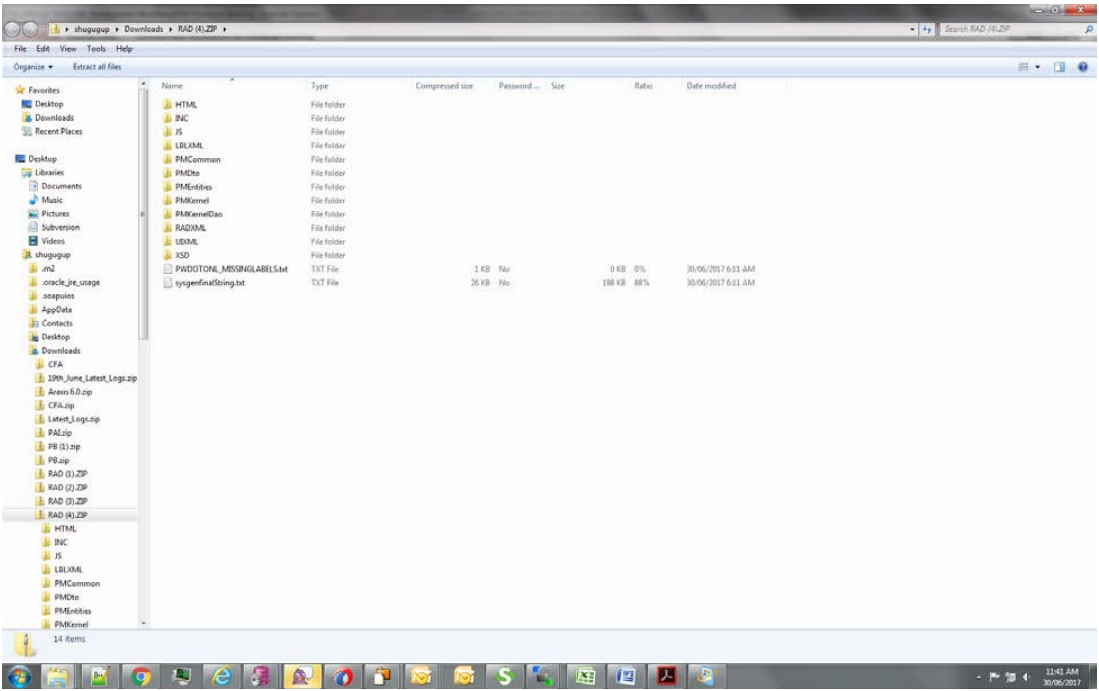Click the forward navigation arrow
Viewport: 1099px width, 691px height.
pyautogui.click(x=31, y=29)
